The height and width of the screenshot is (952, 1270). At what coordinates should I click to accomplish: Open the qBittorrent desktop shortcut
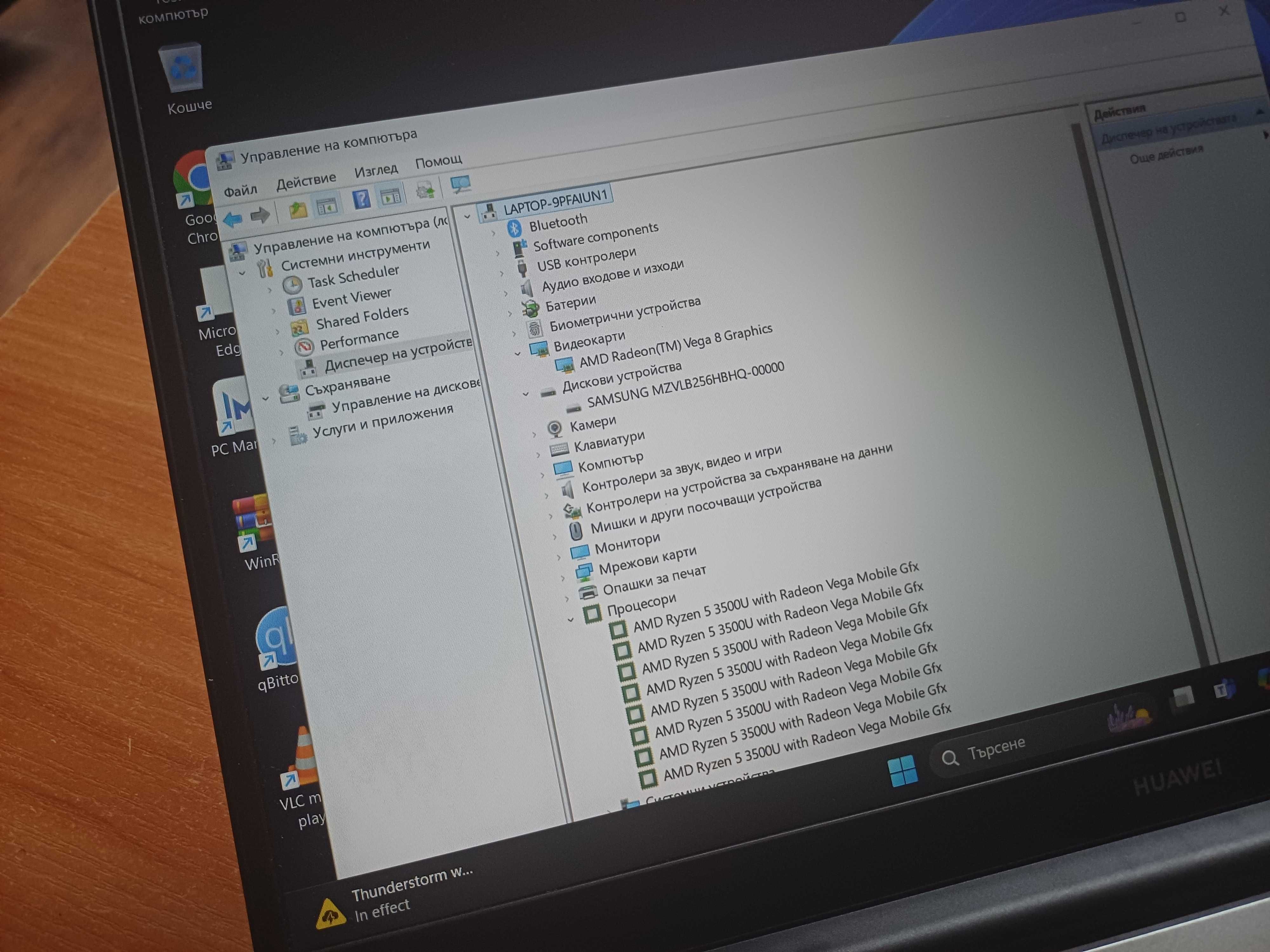pyautogui.click(x=277, y=649)
